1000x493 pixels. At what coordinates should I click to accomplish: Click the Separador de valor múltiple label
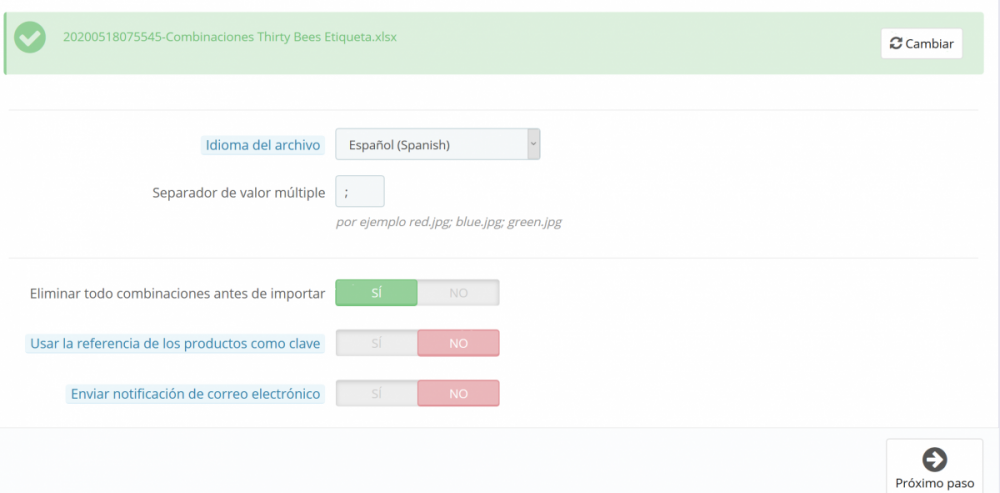coord(238,192)
